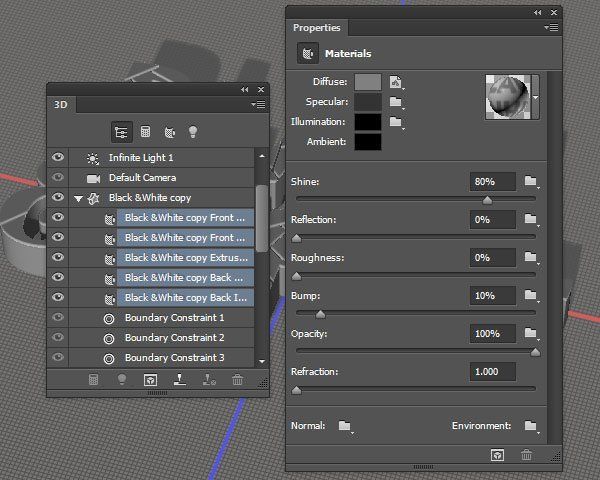Screen dimensions: 600x480
Task: Filter 3D panel by lights
Action: [x=193, y=132]
